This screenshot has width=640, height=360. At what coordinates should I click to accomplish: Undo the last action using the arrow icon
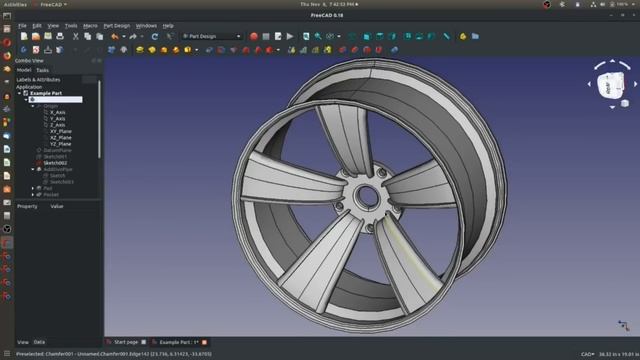pos(115,36)
